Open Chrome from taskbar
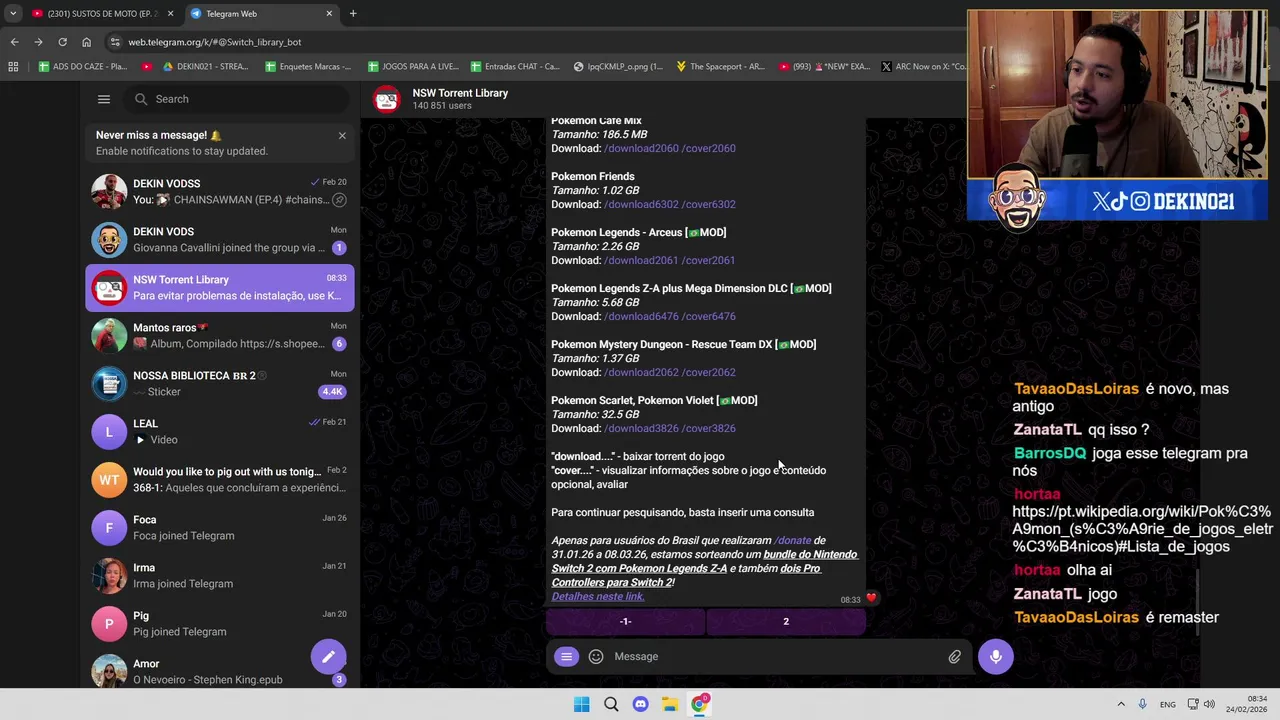Viewport: 1280px width, 720px height. [x=699, y=704]
